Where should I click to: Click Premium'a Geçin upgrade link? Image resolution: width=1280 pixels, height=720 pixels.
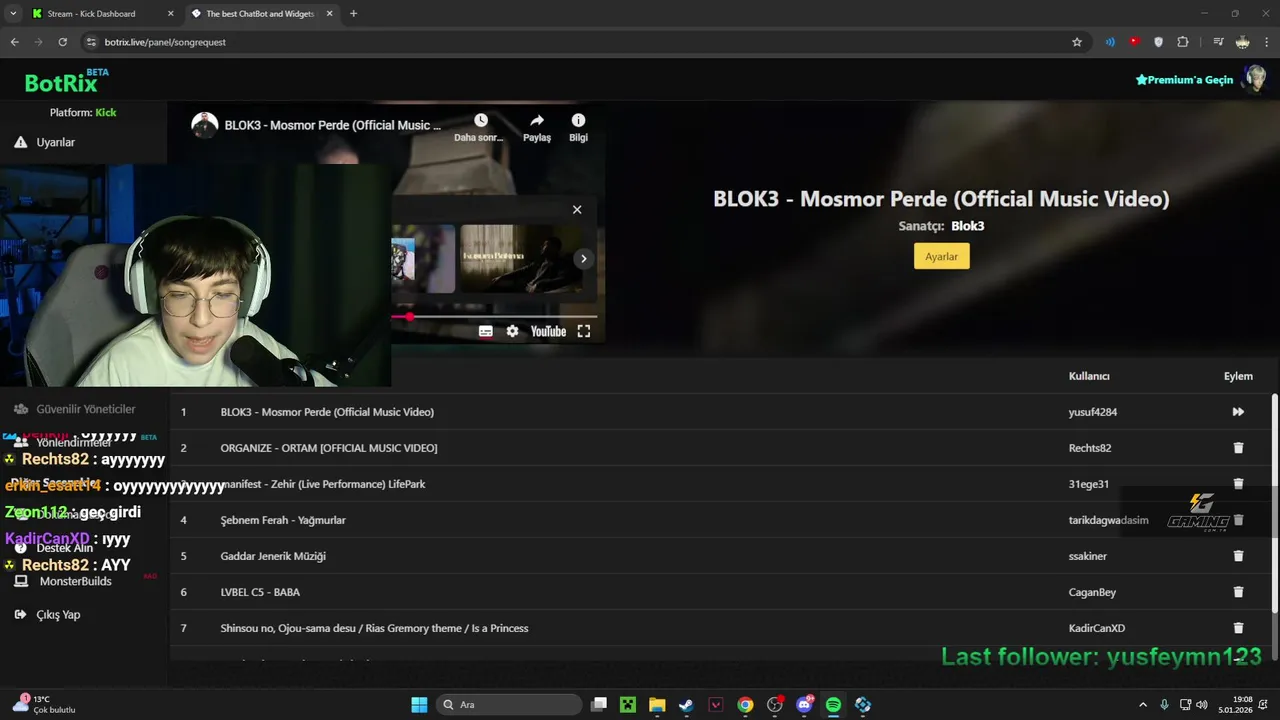[x=1185, y=80]
